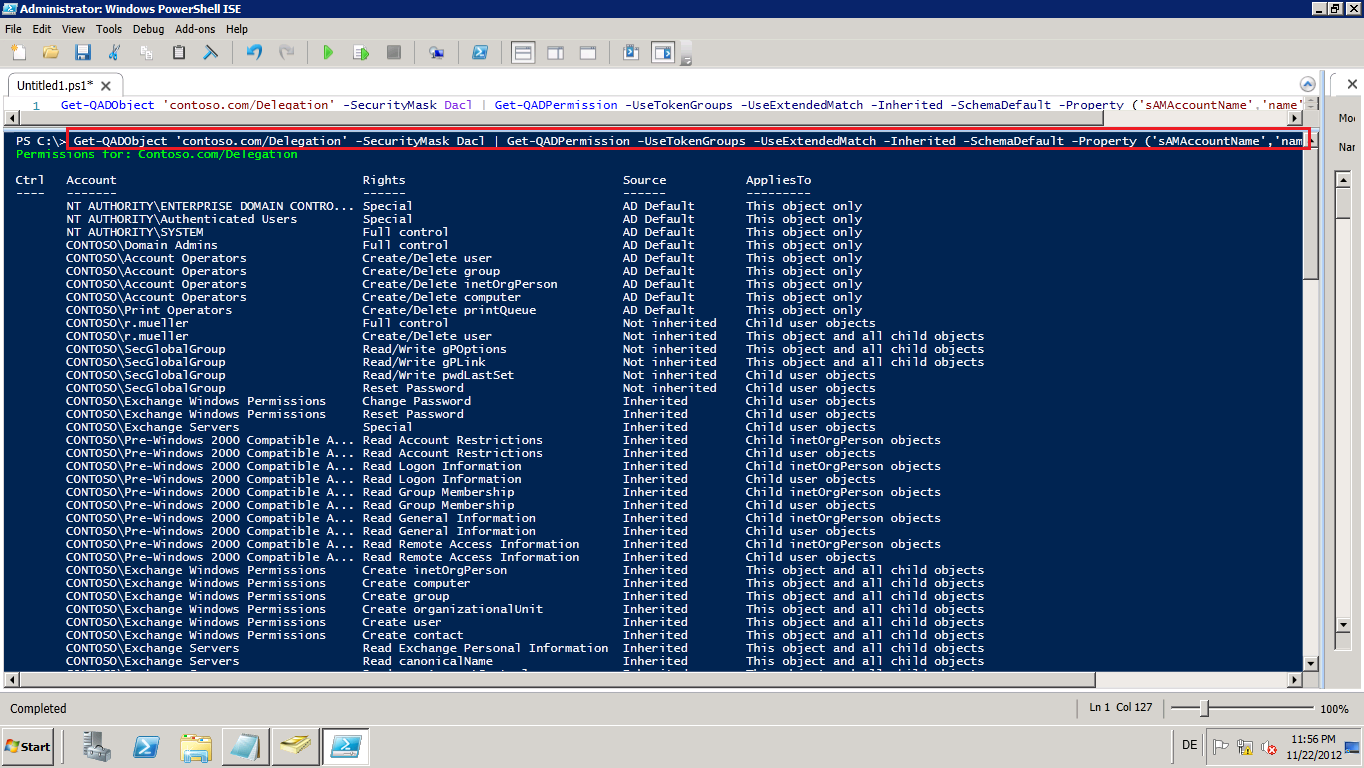This screenshot has height=768, width=1364.
Task: Click the network tray icon
Action: coord(1245,746)
